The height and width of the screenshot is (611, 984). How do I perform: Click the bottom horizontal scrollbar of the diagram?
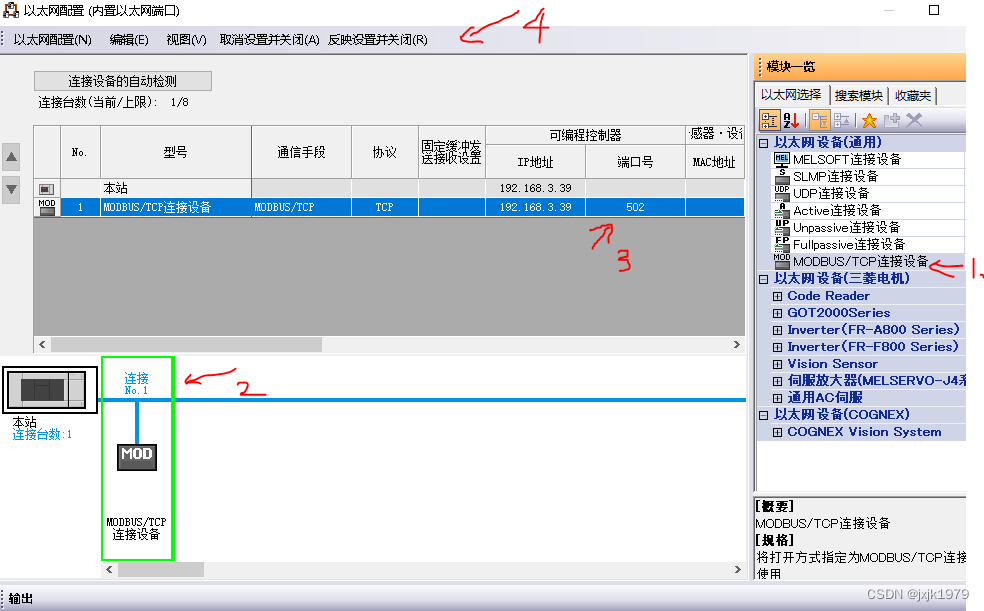pyautogui.click(x=160, y=569)
